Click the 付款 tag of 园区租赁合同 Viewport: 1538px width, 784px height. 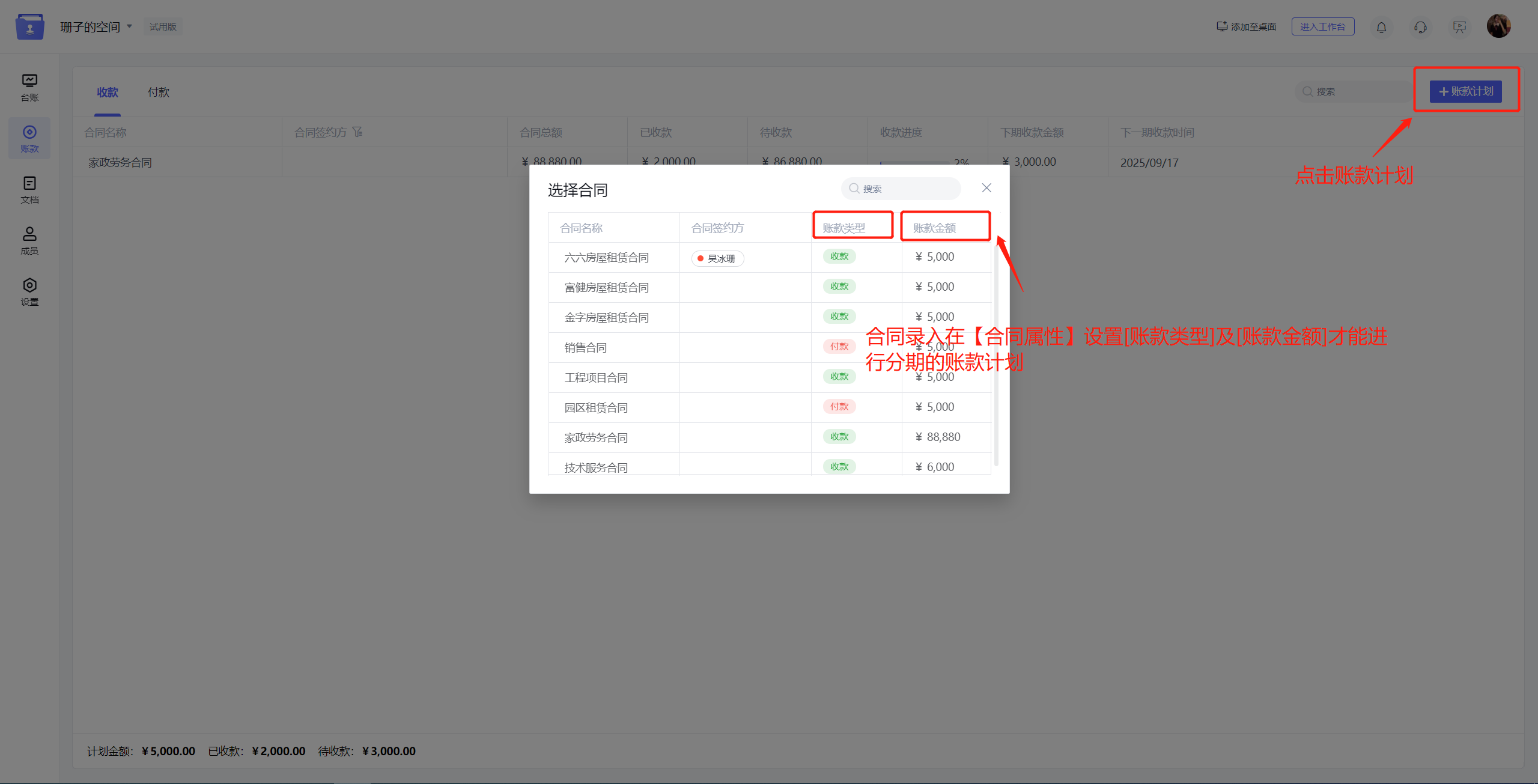point(839,407)
